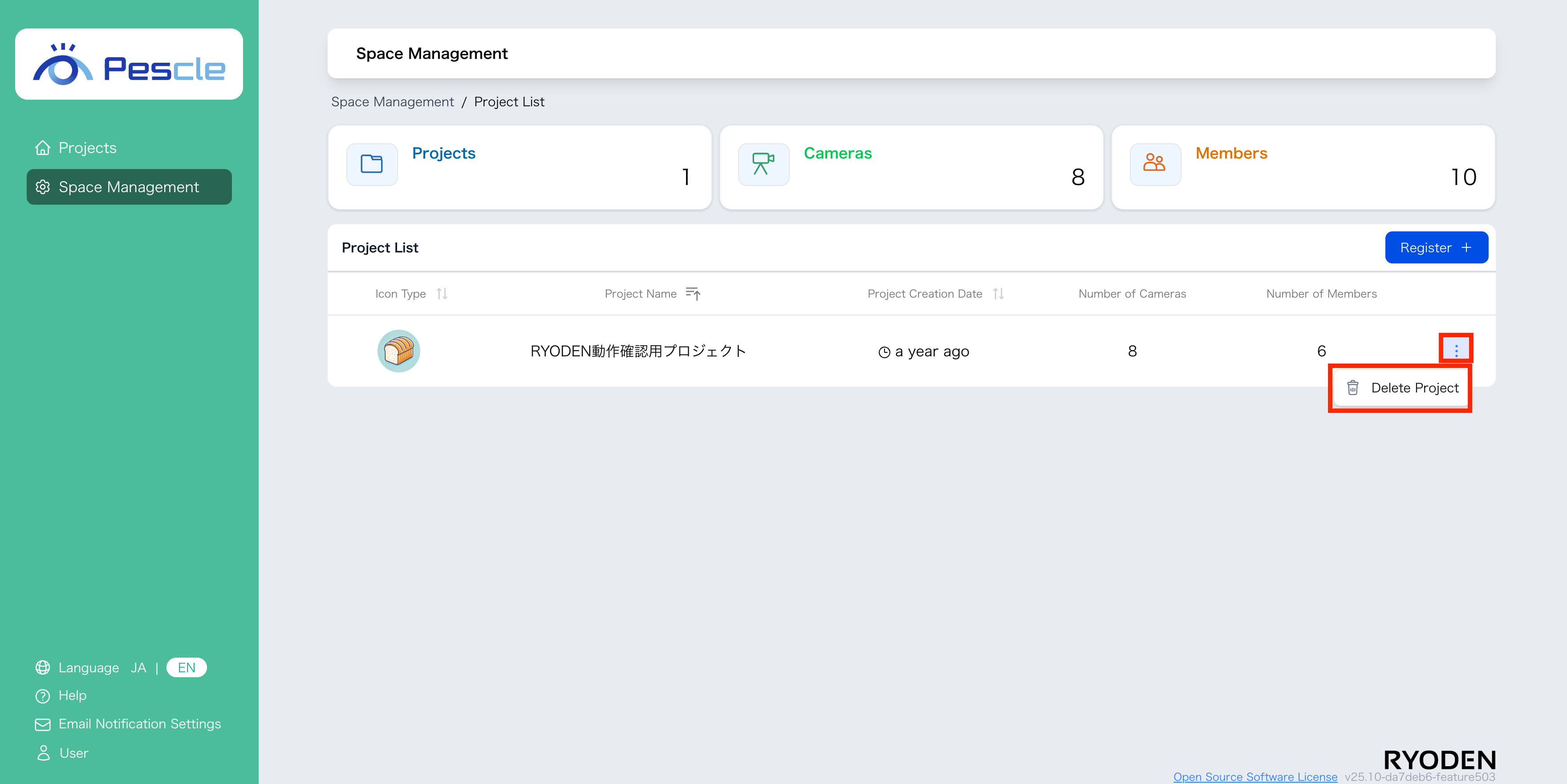Screen dimensions: 1567x784
Task: Select the Projects folder icon
Action: (371, 164)
